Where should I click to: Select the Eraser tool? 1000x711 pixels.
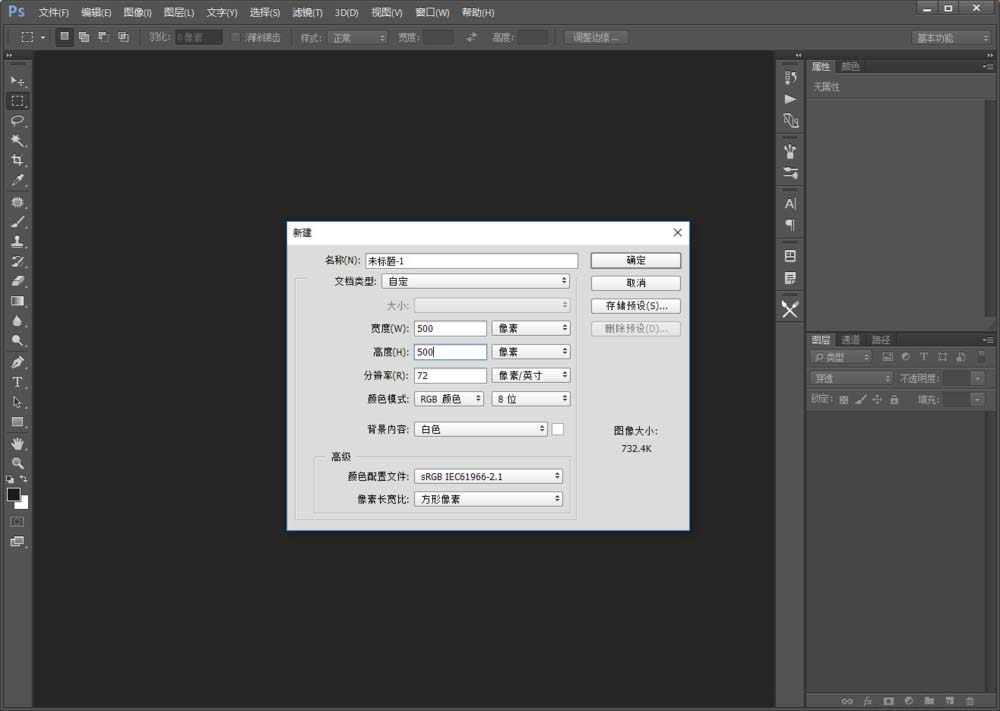point(17,281)
